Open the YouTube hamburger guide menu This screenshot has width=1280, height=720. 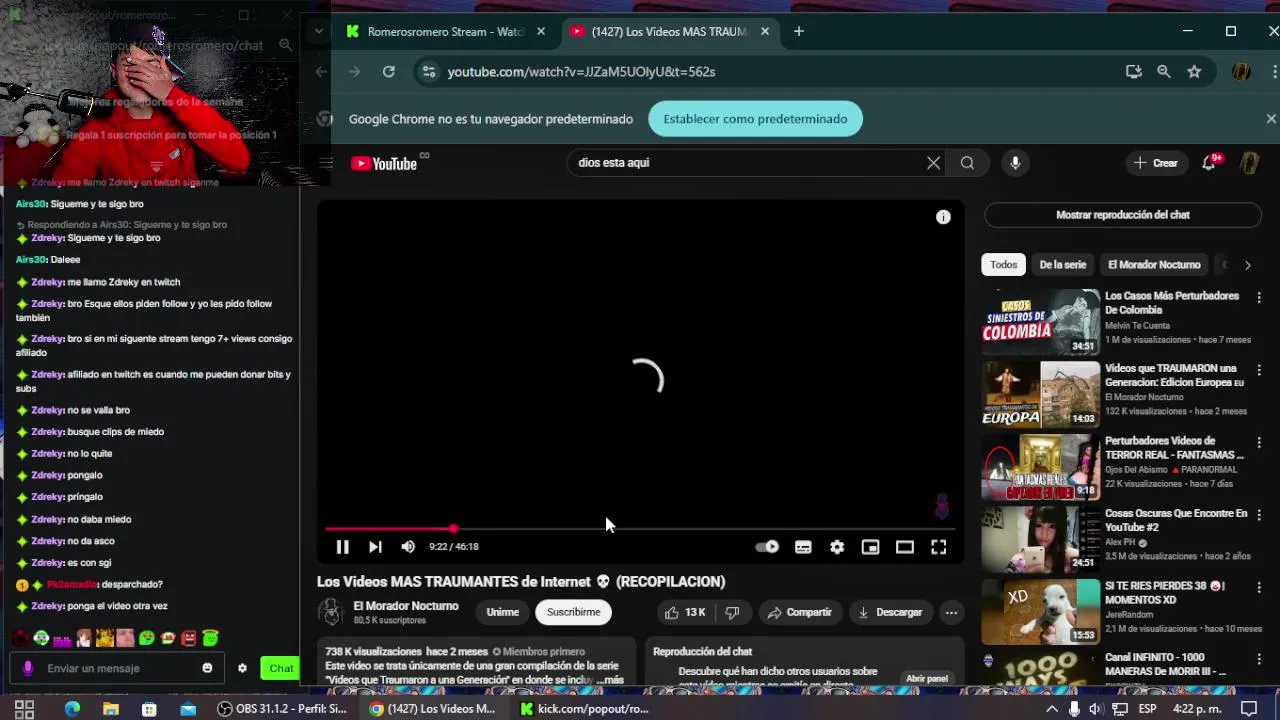pos(326,163)
